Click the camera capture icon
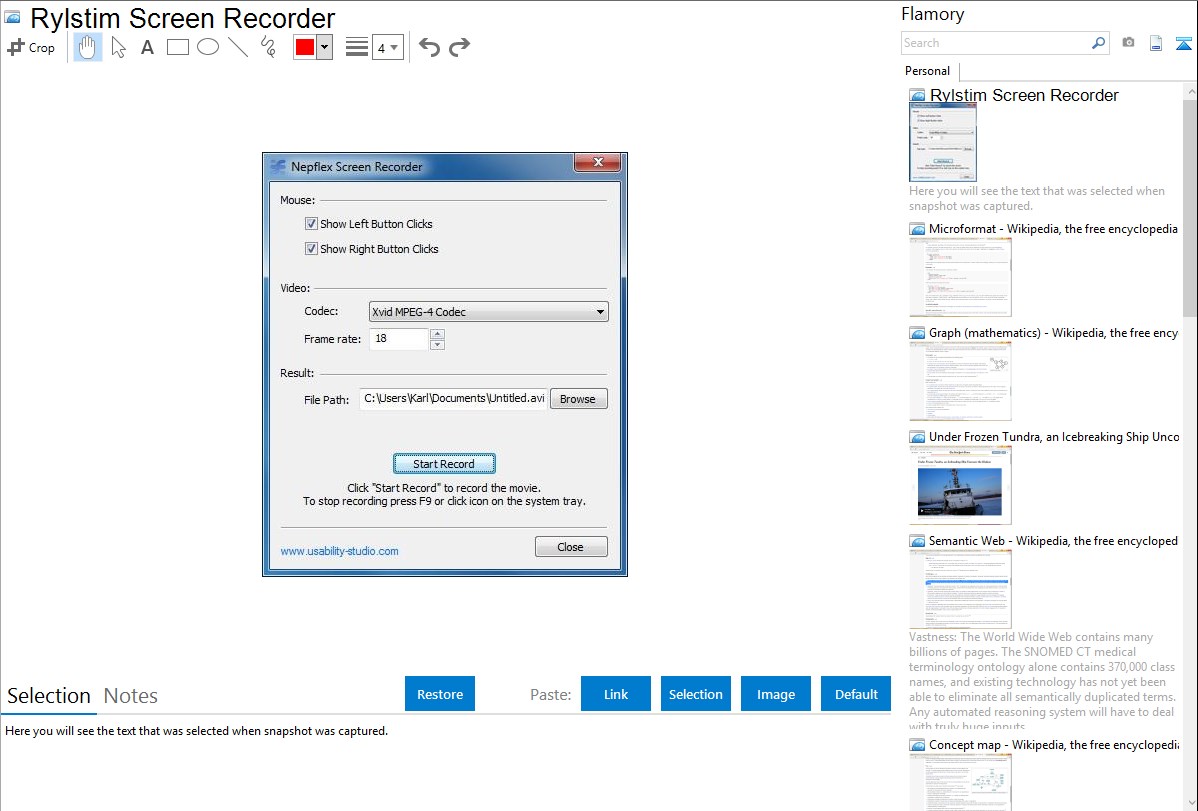The width and height of the screenshot is (1198, 811). [1128, 43]
